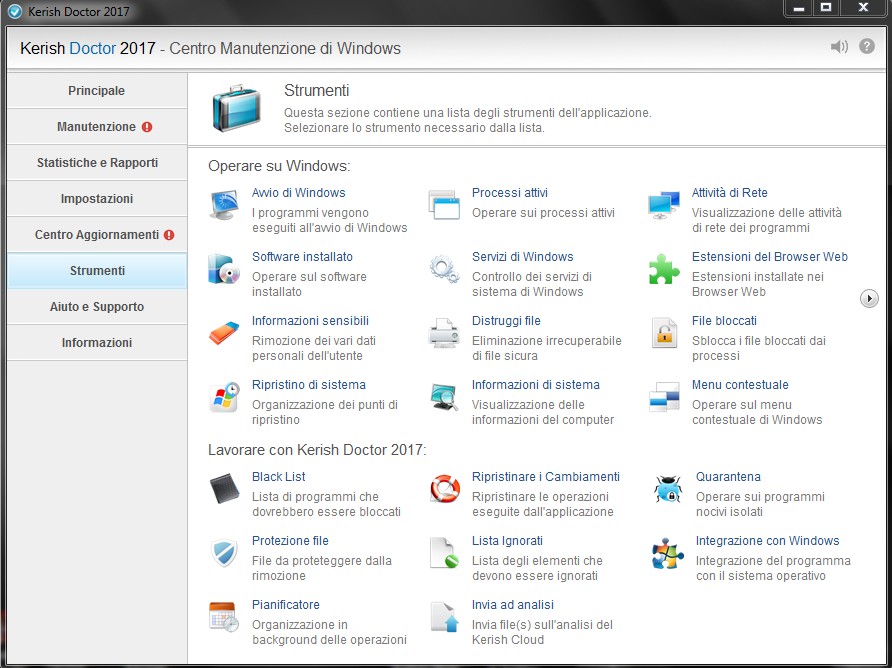Viewport: 892px width, 668px height.
Task: Open the Attività di Rete link
Action: pos(729,193)
